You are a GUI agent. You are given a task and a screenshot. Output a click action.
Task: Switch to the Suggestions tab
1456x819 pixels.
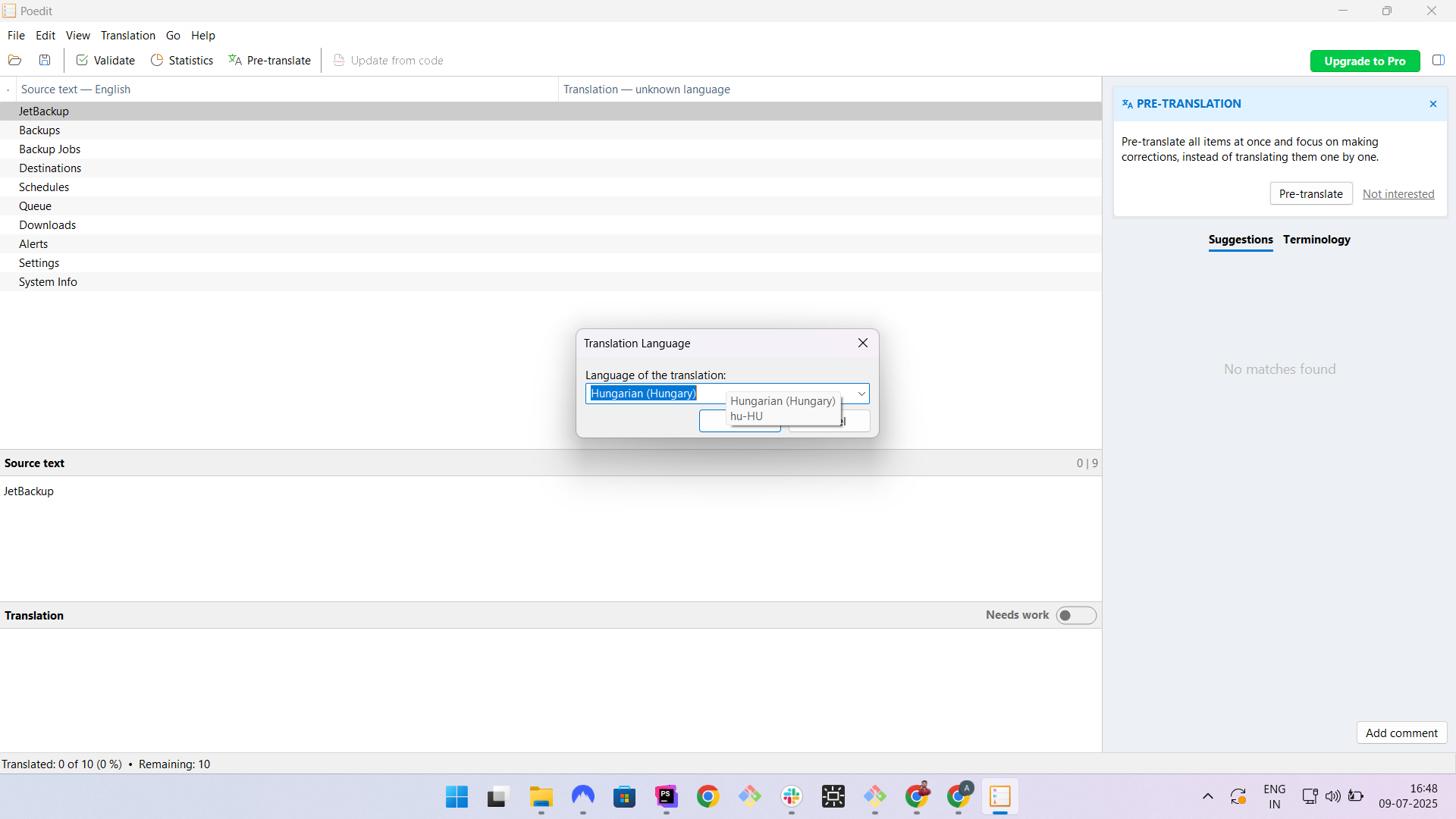(1241, 240)
